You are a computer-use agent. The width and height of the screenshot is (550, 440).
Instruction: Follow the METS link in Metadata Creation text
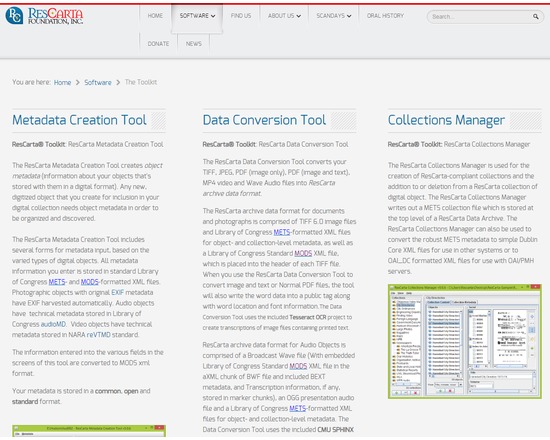coord(57,282)
